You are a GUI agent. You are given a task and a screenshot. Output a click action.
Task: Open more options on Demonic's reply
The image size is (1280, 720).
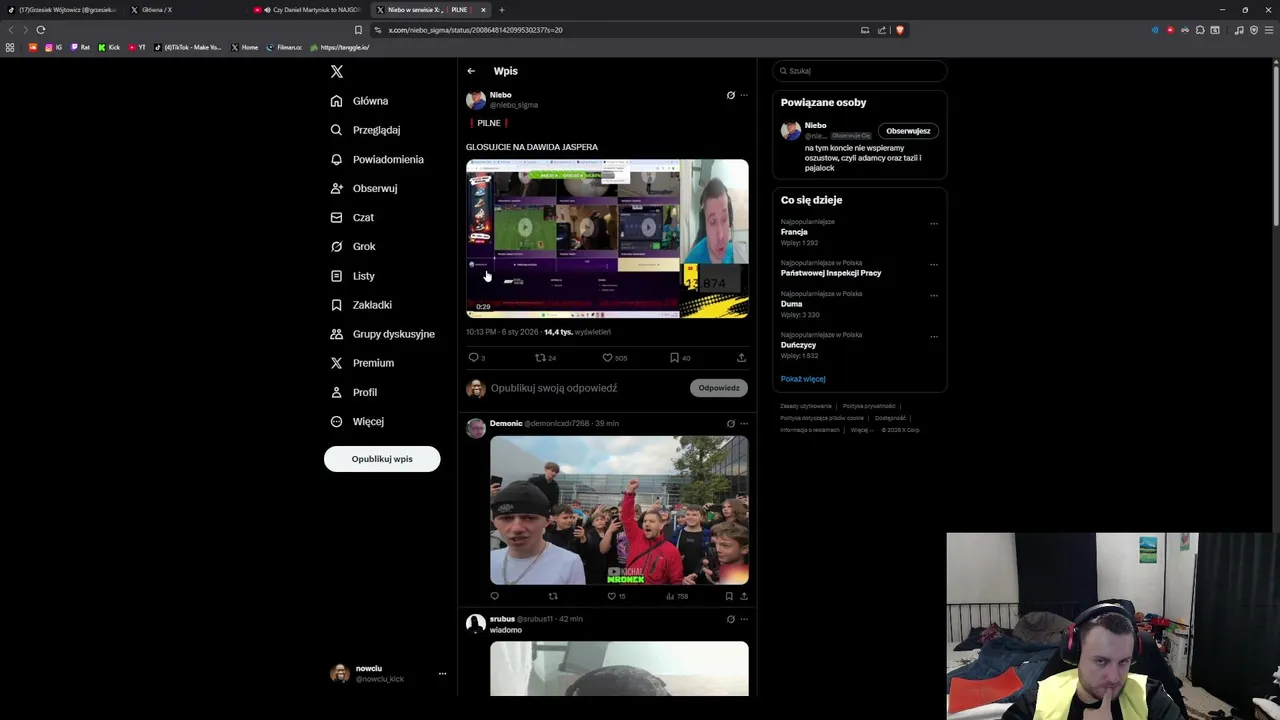(743, 423)
